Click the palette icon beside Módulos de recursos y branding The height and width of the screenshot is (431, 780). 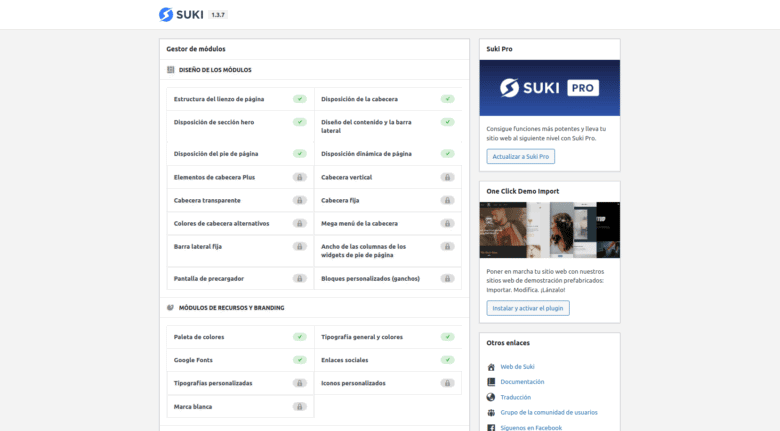171,308
